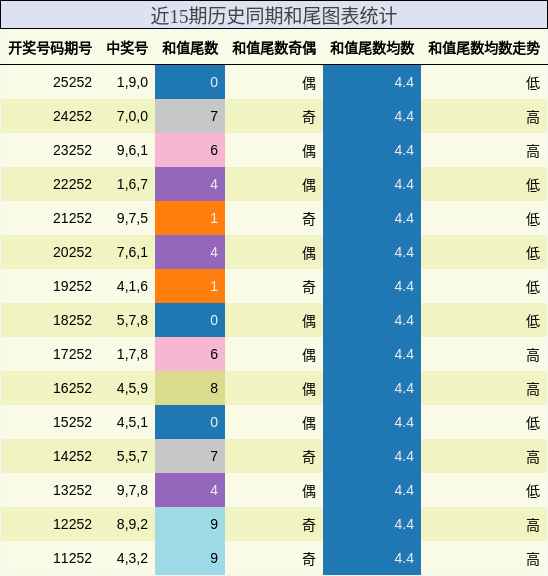This screenshot has width=548, height=576.
Task: Click winning numbers 7,6,1
Action: coord(132,252)
